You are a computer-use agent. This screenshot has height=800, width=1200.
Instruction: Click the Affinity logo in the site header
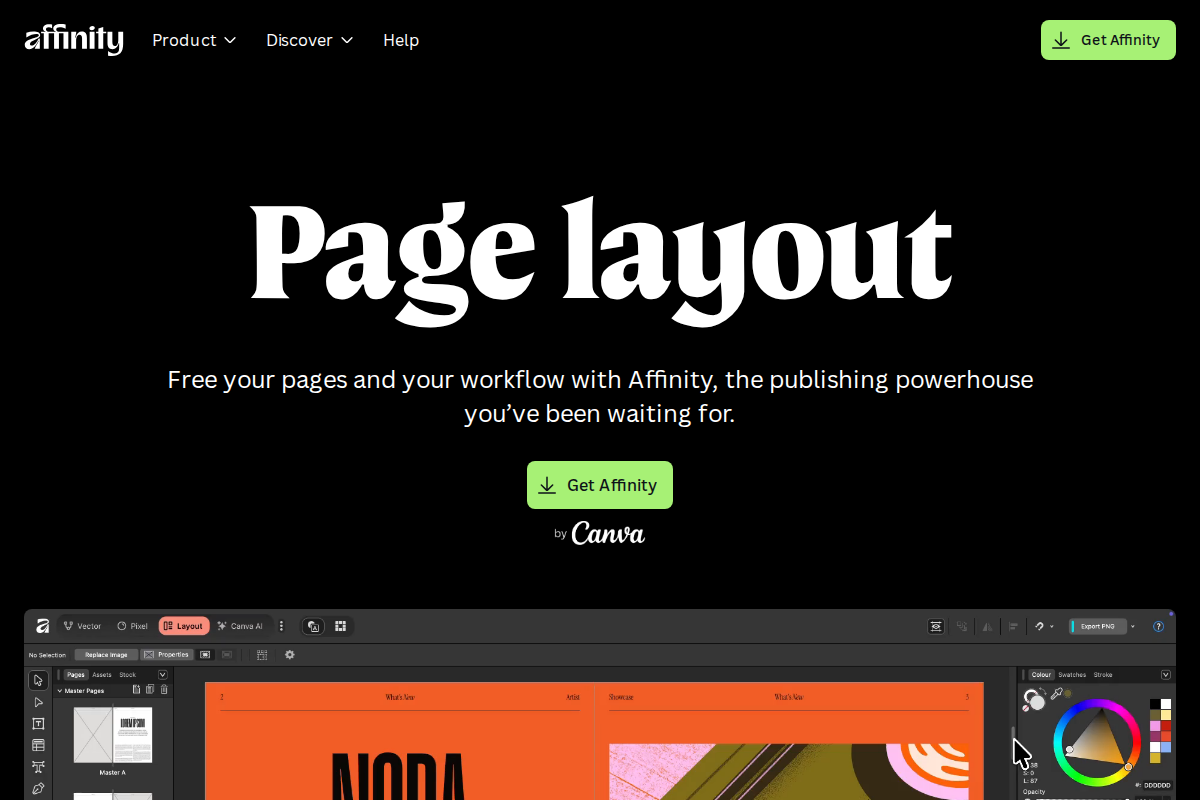pyautogui.click(x=74, y=40)
